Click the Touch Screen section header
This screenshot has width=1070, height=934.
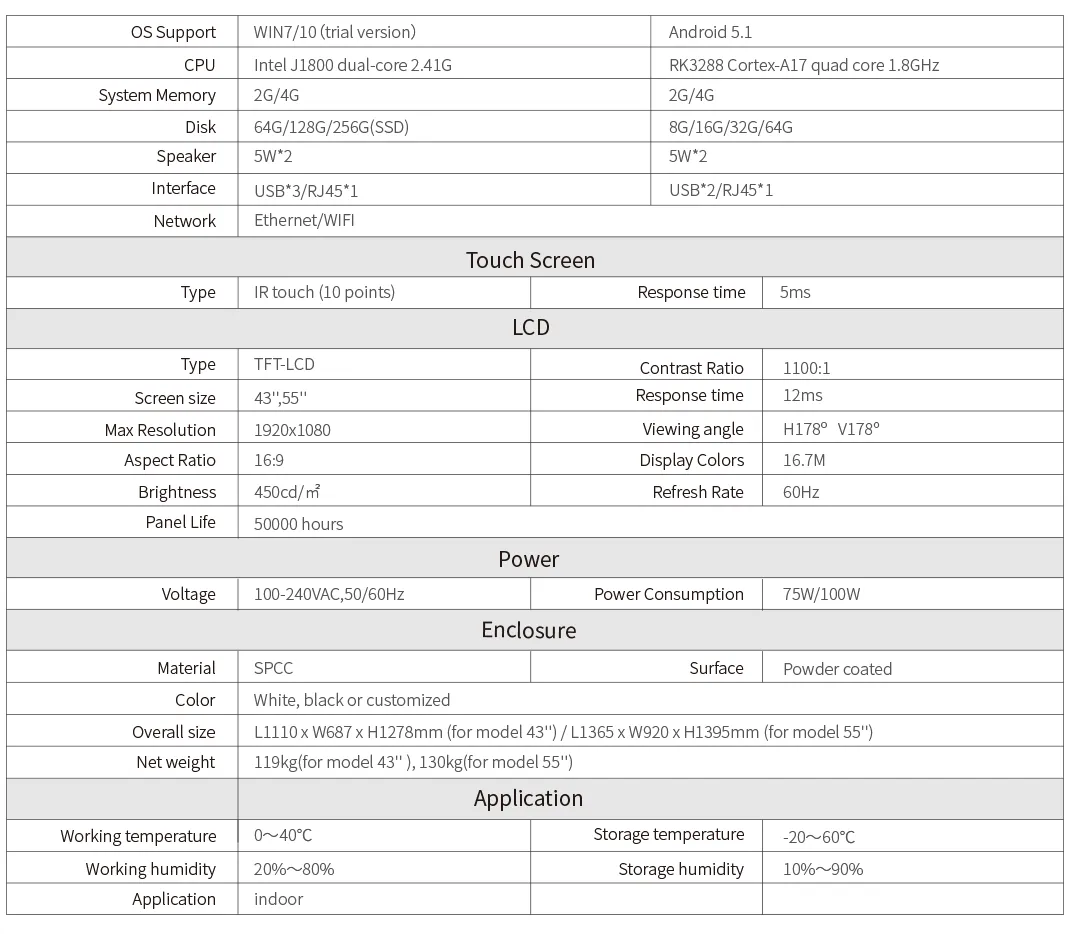click(x=530, y=260)
